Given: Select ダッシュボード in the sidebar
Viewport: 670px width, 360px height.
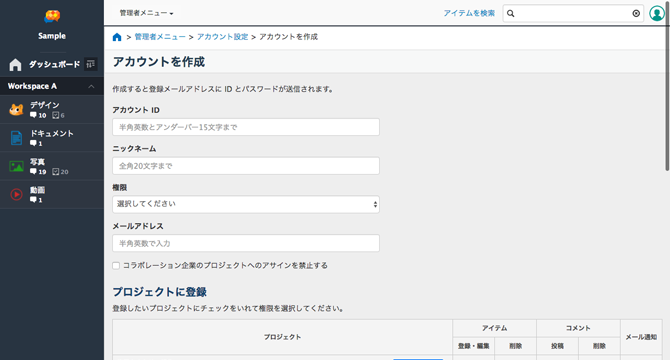Looking at the screenshot, I should coord(54,64).
